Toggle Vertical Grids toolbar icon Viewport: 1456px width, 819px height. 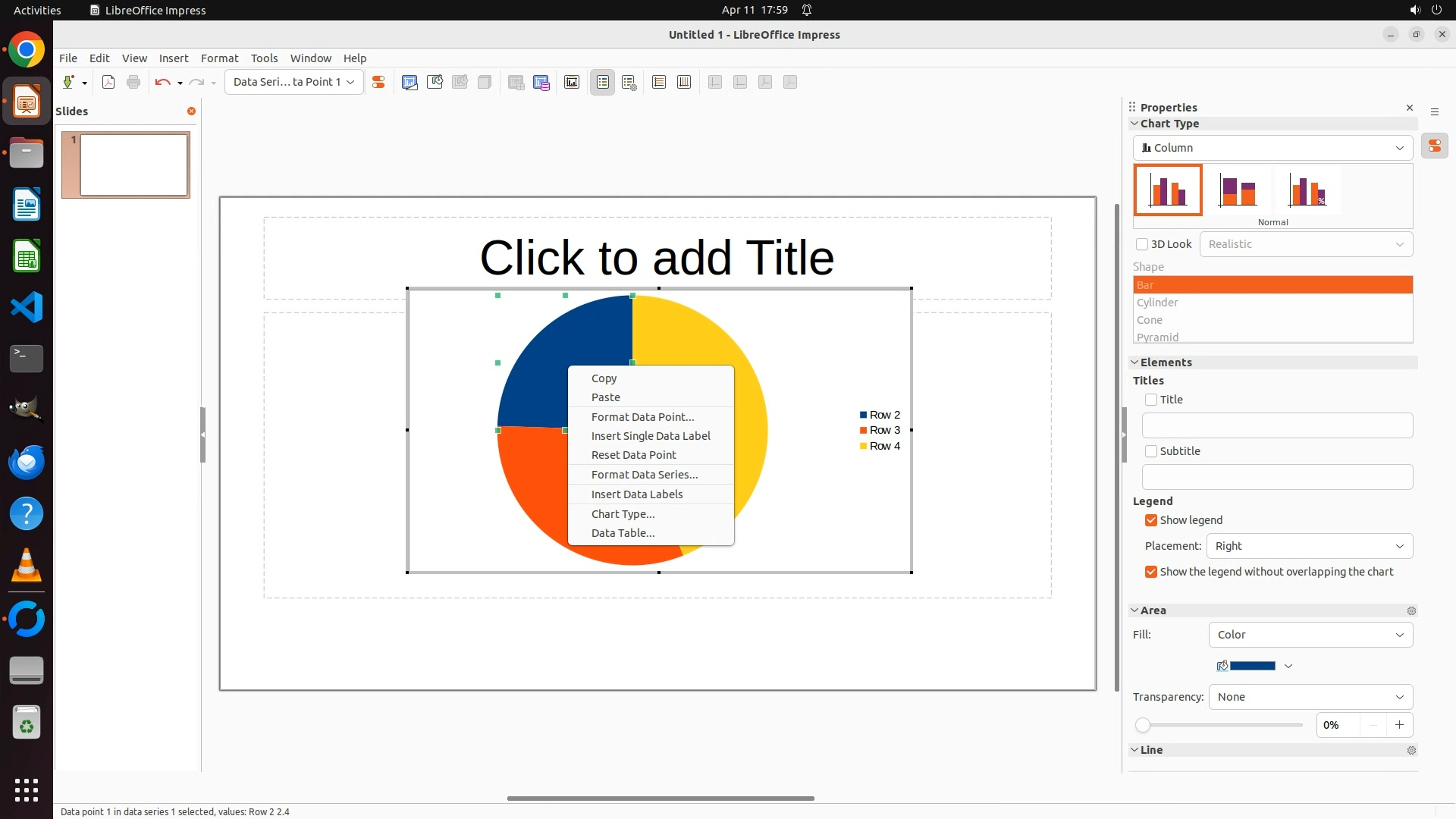(684, 82)
